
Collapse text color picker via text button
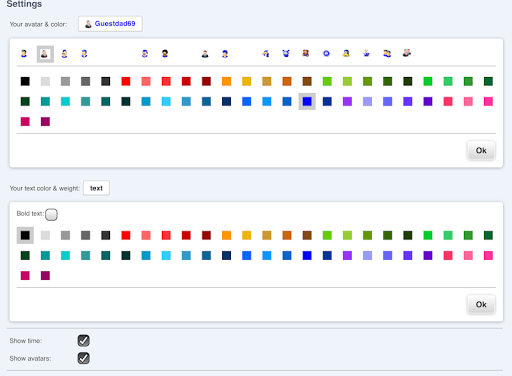[96, 188]
